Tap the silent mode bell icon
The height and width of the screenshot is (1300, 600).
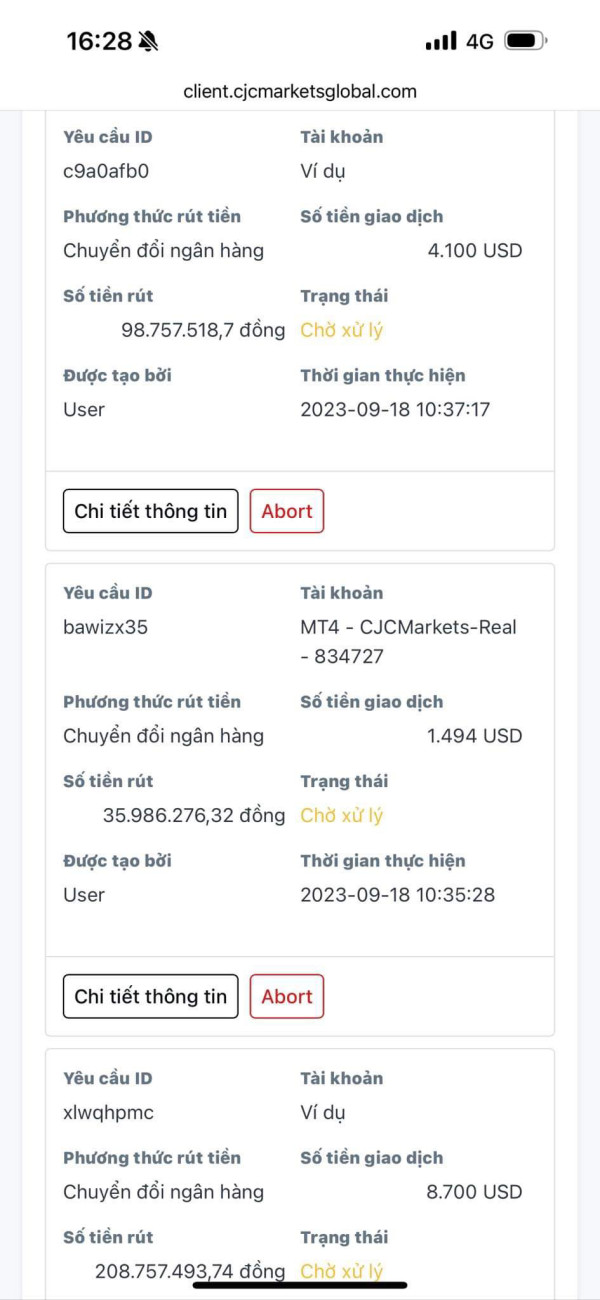[149, 41]
